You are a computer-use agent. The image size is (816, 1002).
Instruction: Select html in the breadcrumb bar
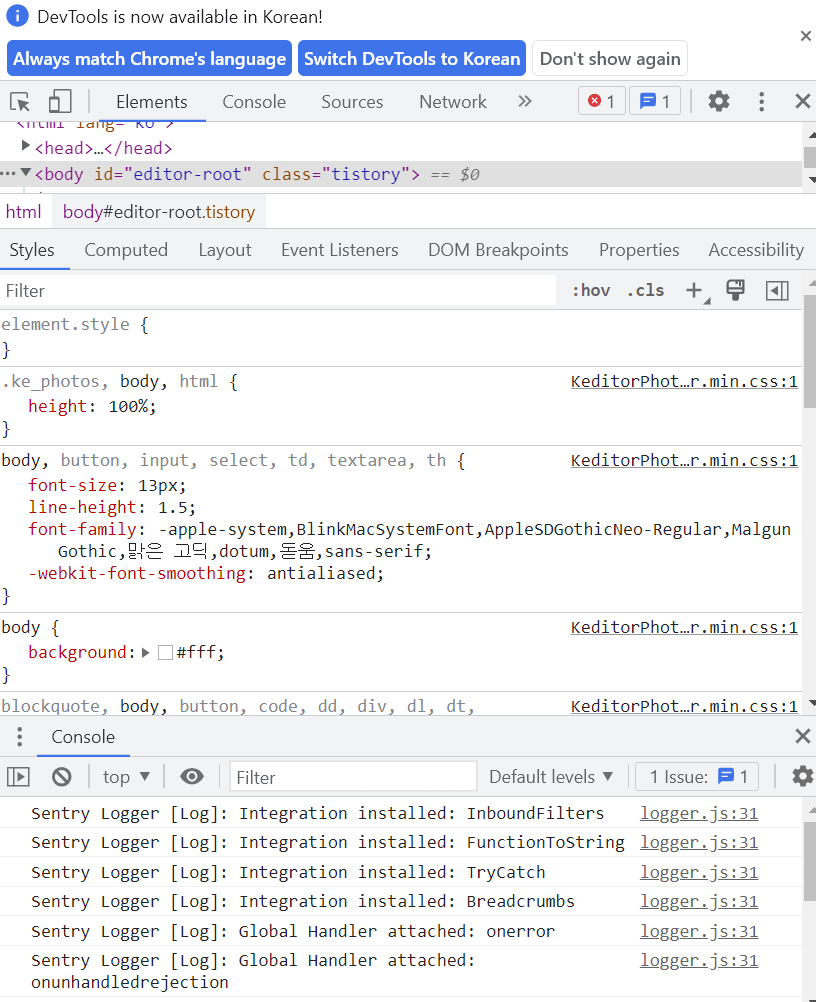point(24,212)
